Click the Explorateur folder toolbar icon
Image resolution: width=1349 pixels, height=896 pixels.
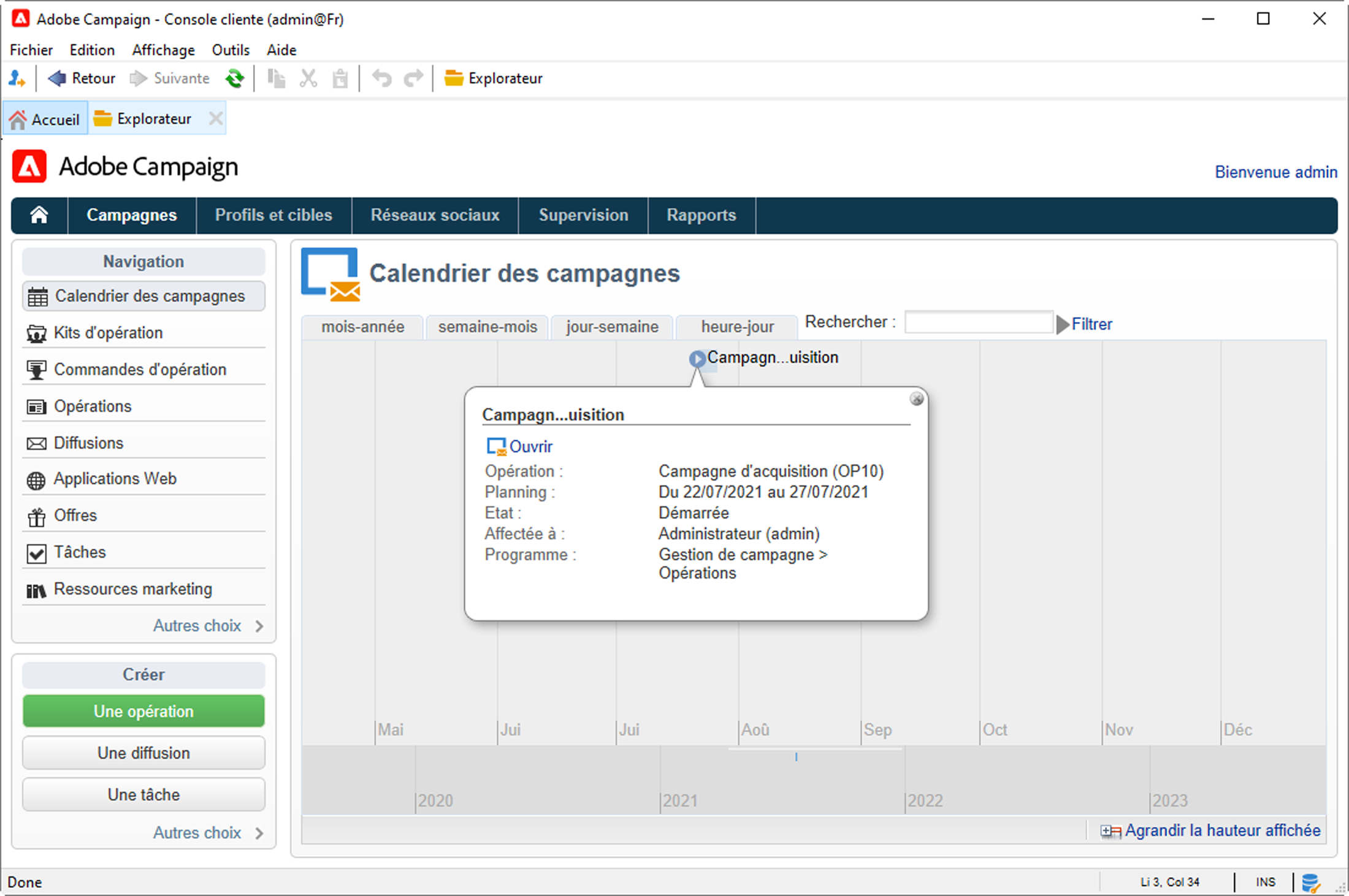pos(454,78)
